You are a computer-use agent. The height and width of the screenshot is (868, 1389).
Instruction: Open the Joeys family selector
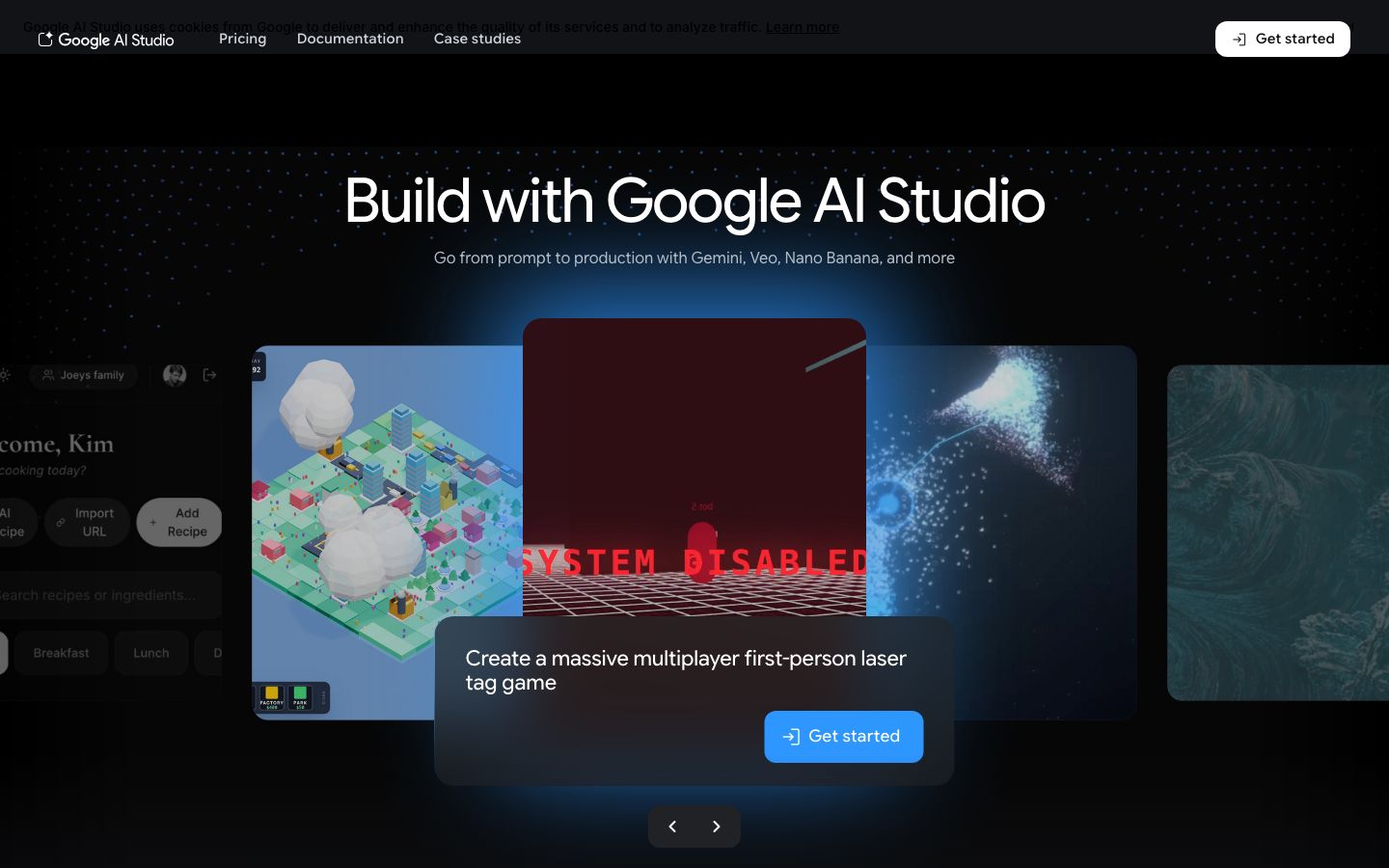(x=83, y=375)
